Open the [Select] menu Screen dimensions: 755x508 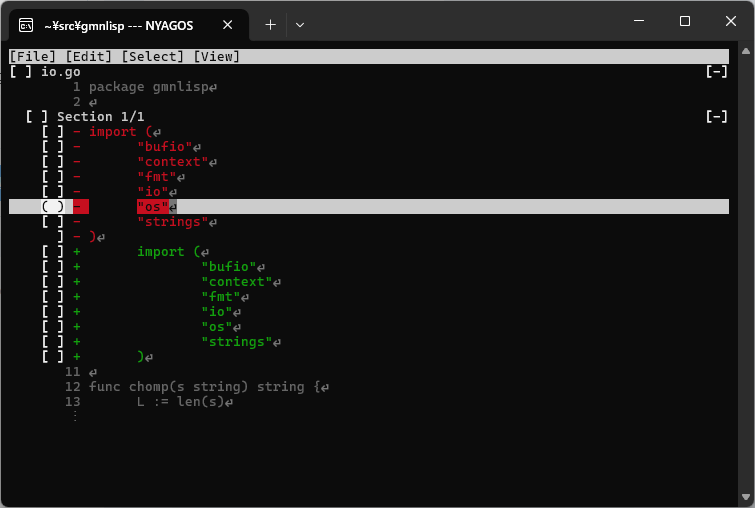(153, 56)
